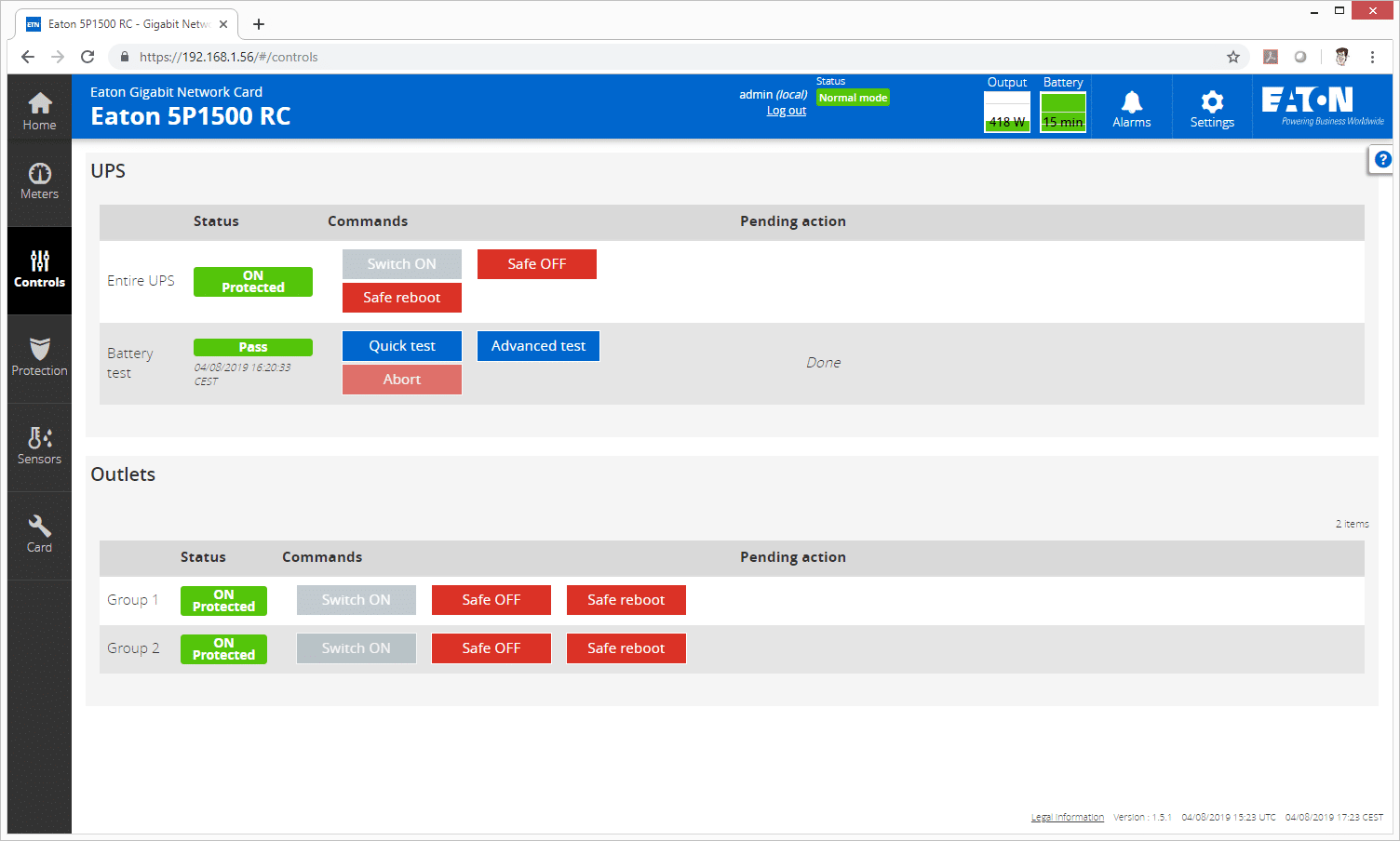This screenshot has height=841, width=1400.
Task: Reload the page with refresh icon
Action: 87,57
